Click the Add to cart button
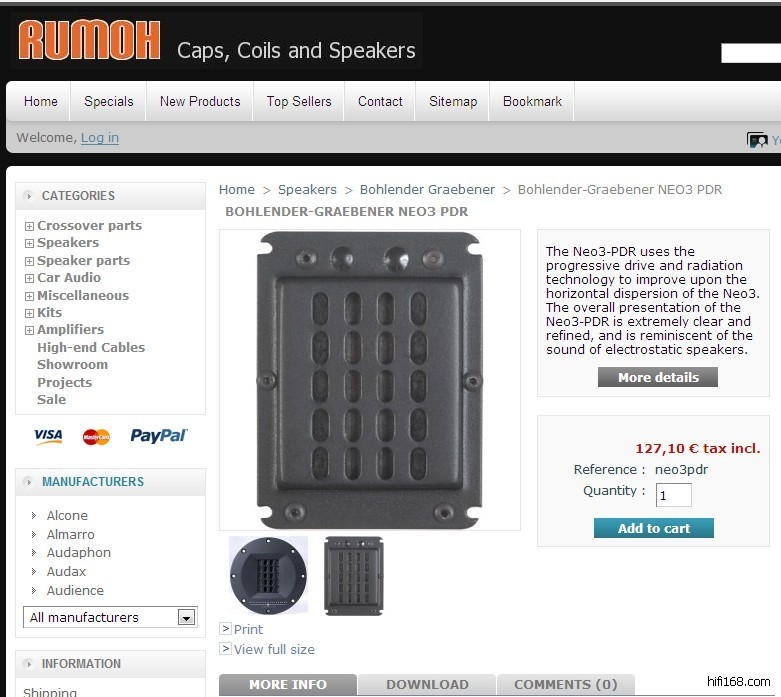 [x=653, y=528]
